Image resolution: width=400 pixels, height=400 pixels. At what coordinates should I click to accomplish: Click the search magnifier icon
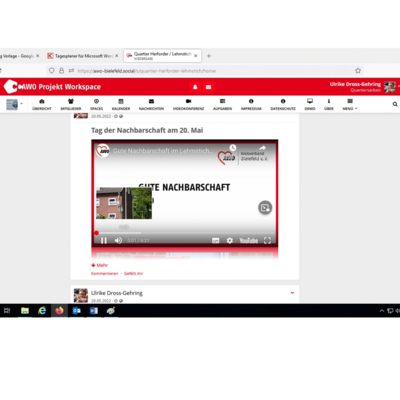pos(395,104)
